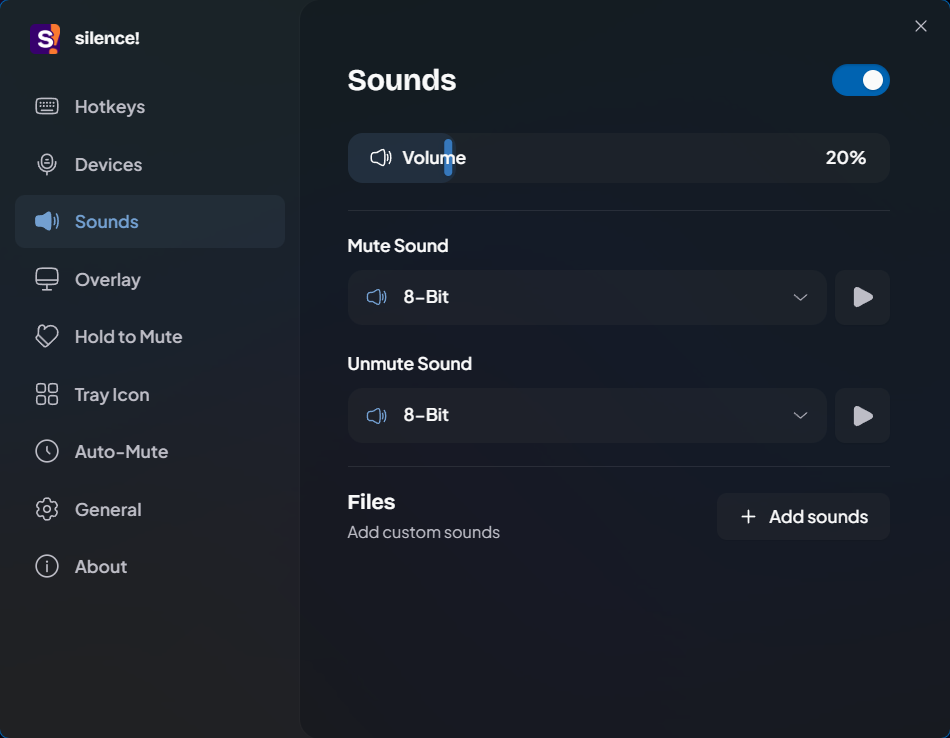Screen dimensions: 950x738
Task: Play the Unmute Sound preview
Action: (x=862, y=416)
